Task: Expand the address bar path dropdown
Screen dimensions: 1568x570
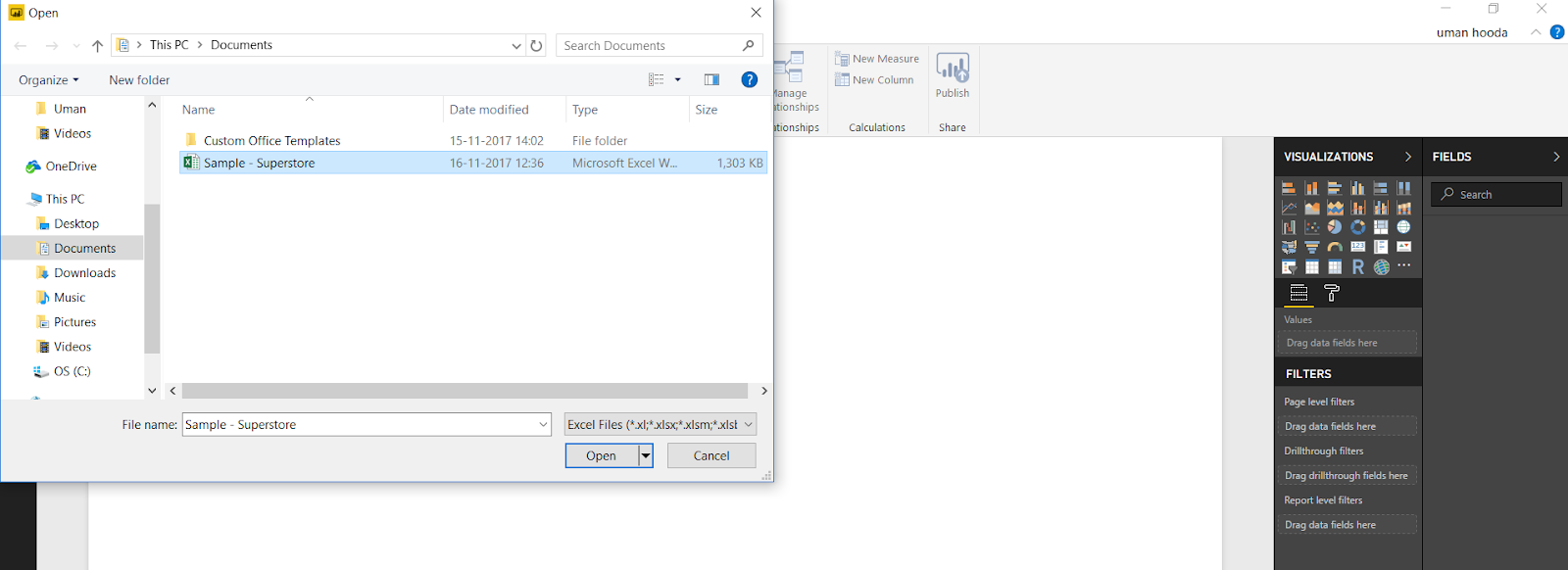Action: (516, 45)
